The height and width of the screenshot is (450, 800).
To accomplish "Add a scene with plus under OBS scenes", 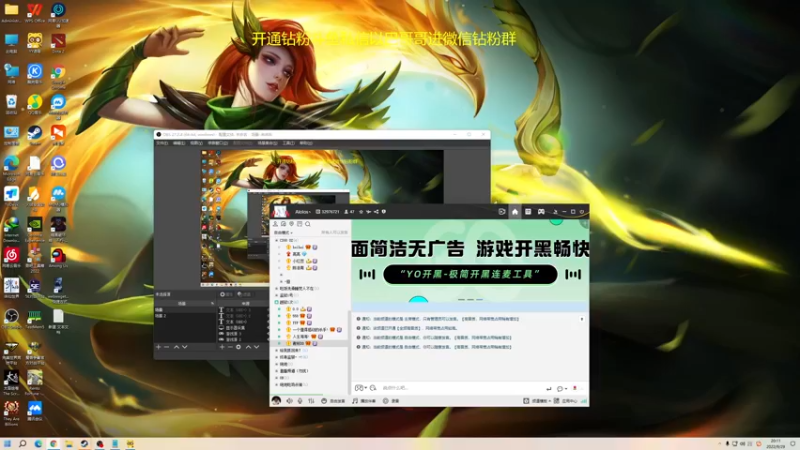I will [159, 347].
